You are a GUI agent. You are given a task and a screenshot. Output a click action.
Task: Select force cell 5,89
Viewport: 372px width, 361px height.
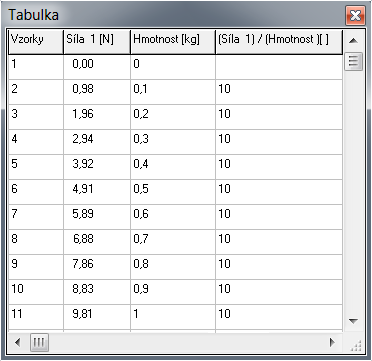click(x=97, y=217)
